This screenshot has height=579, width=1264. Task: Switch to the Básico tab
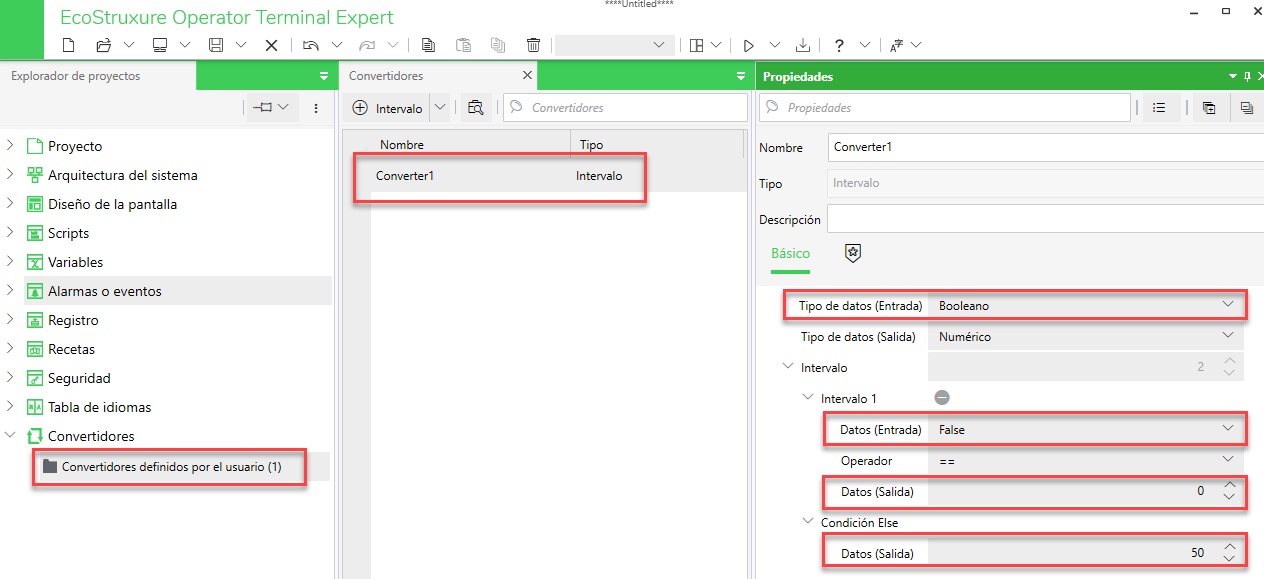[790, 254]
